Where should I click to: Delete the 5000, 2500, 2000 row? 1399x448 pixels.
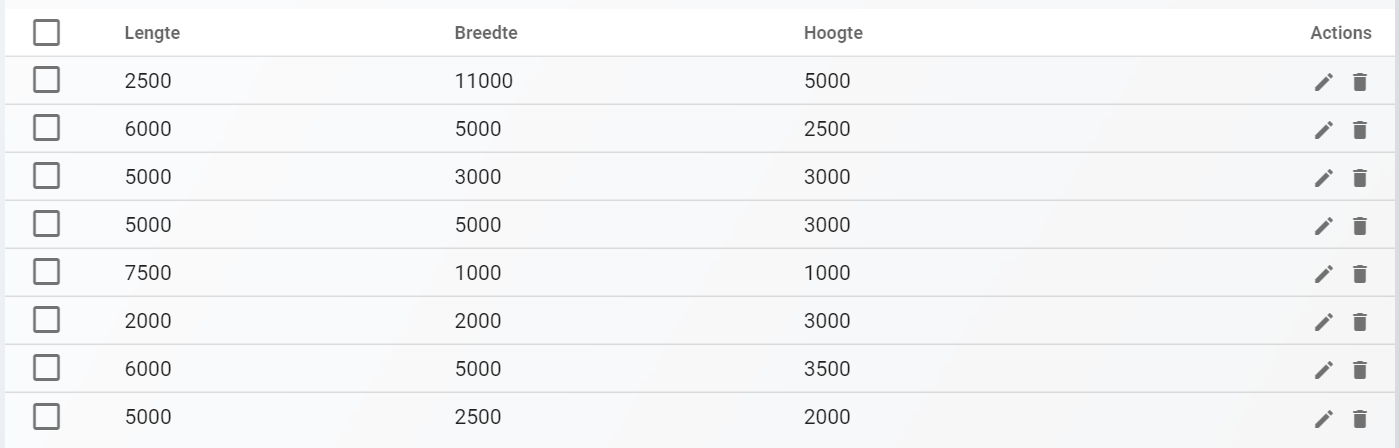click(x=1359, y=418)
